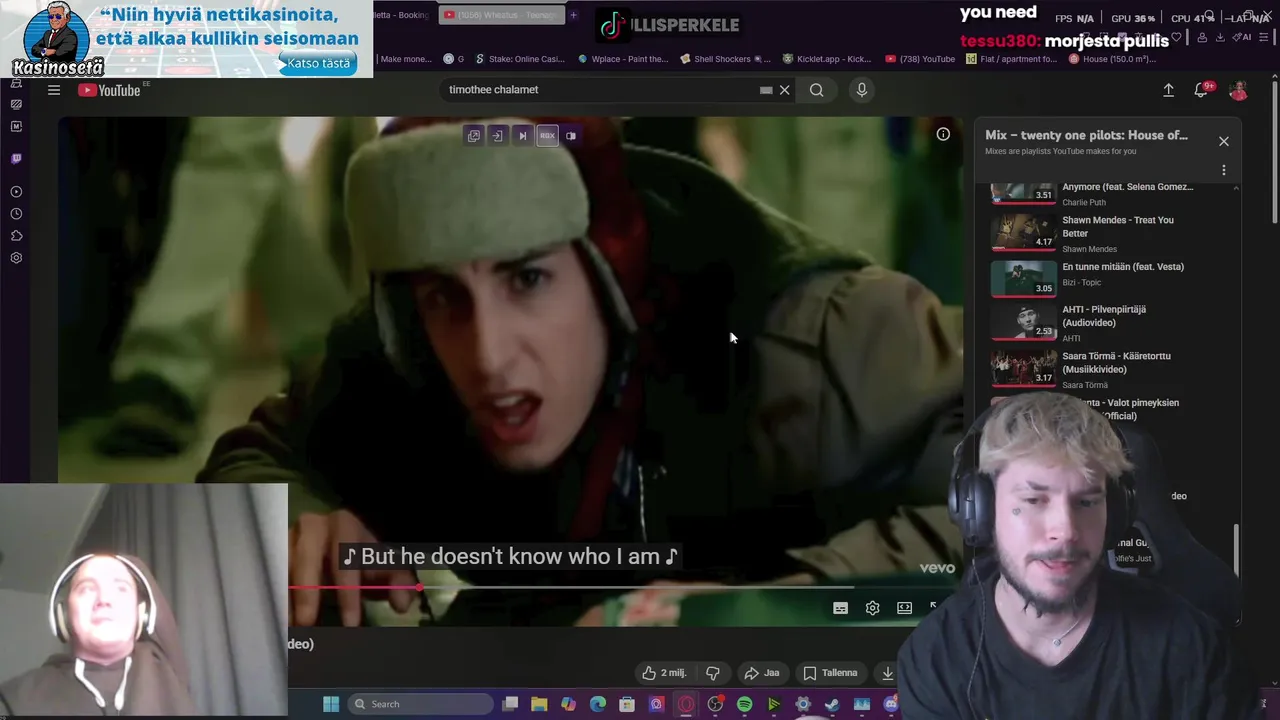The width and height of the screenshot is (1280, 720).
Task: Open the Opera sidebar extensions cube icon
Action: click(x=16, y=236)
